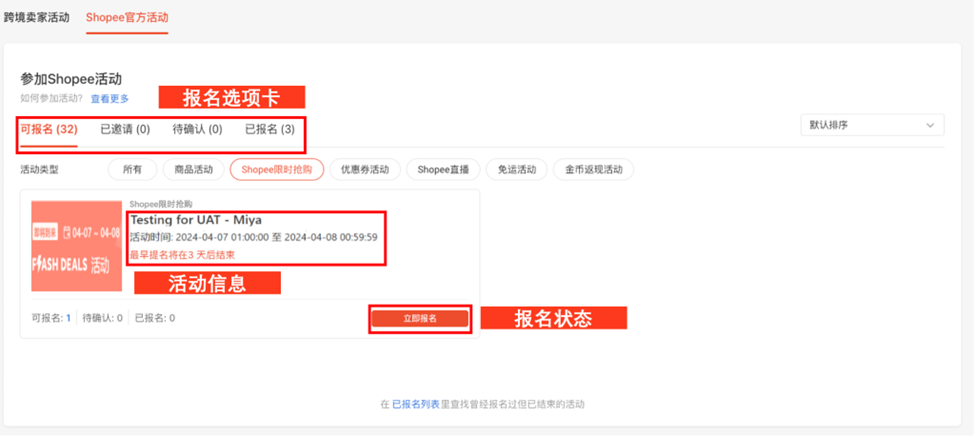Click the chevron in the 默认排序 box
975x438 pixels.
[x=930, y=125]
